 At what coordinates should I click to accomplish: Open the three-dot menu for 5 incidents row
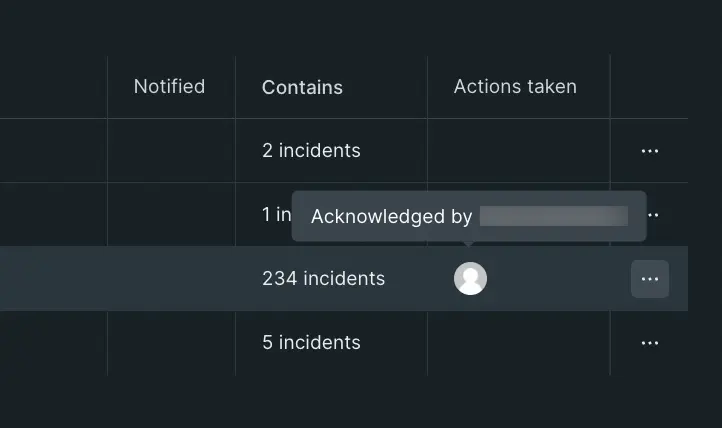(x=650, y=343)
